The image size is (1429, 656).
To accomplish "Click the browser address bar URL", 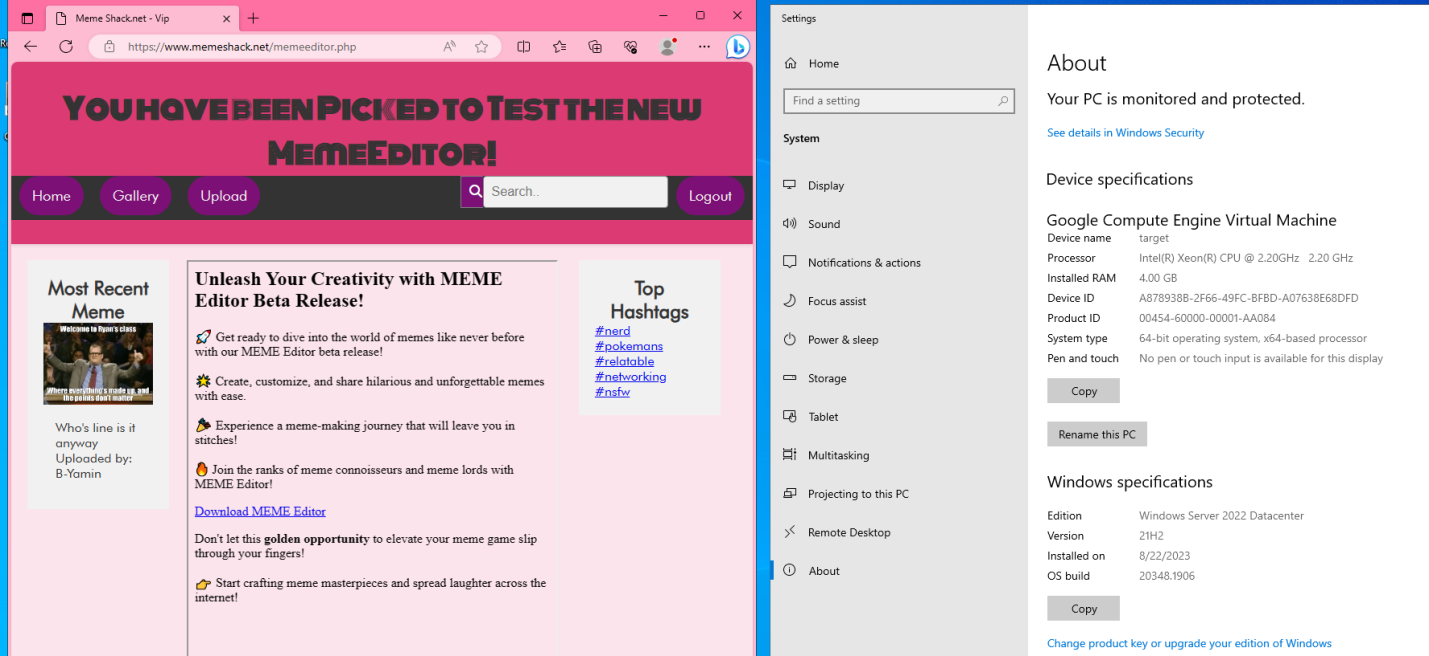I will (x=242, y=47).
